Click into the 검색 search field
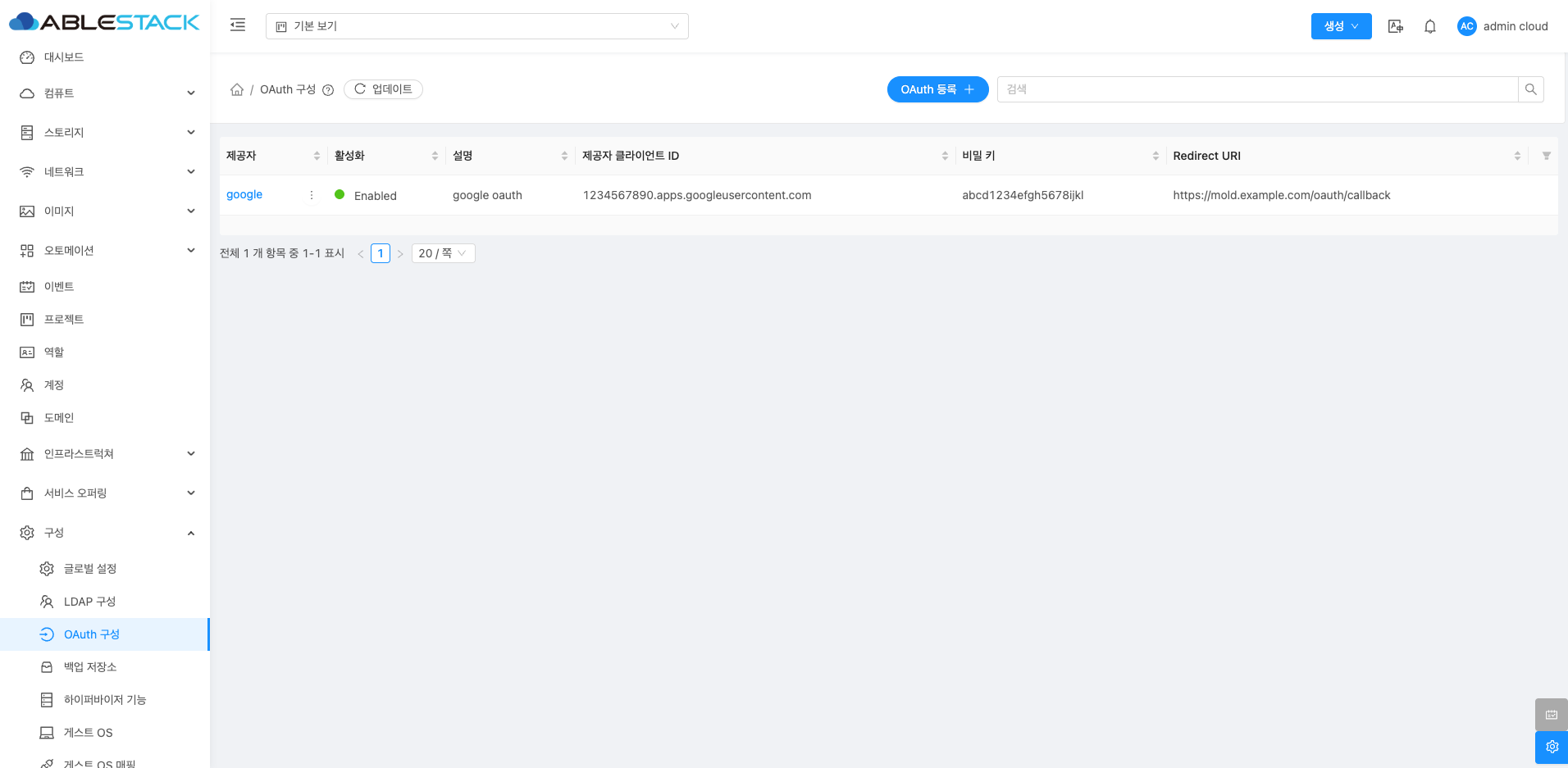This screenshot has height=768, width=1568. [1256, 89]
